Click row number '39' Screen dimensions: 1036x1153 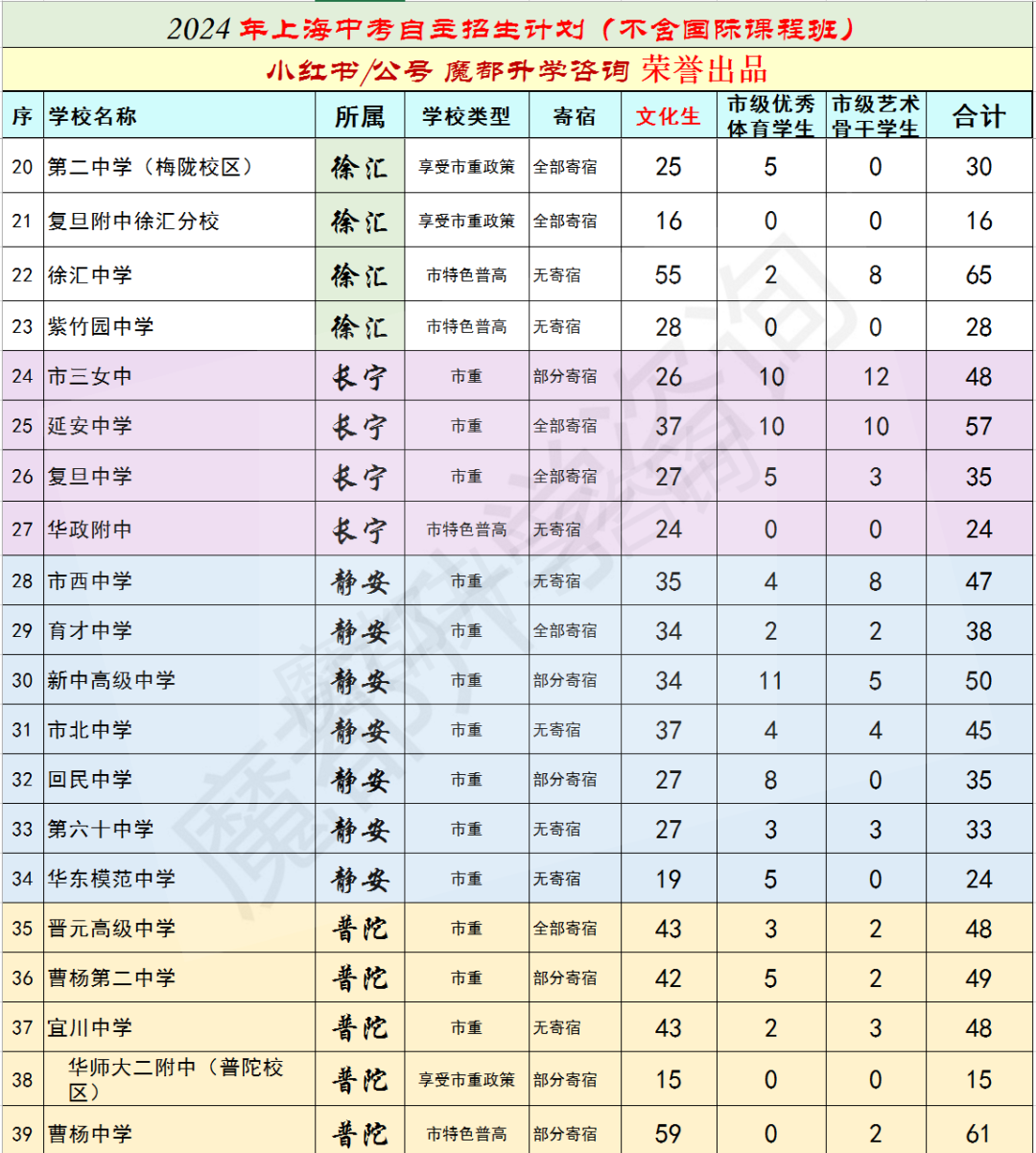22,1135
